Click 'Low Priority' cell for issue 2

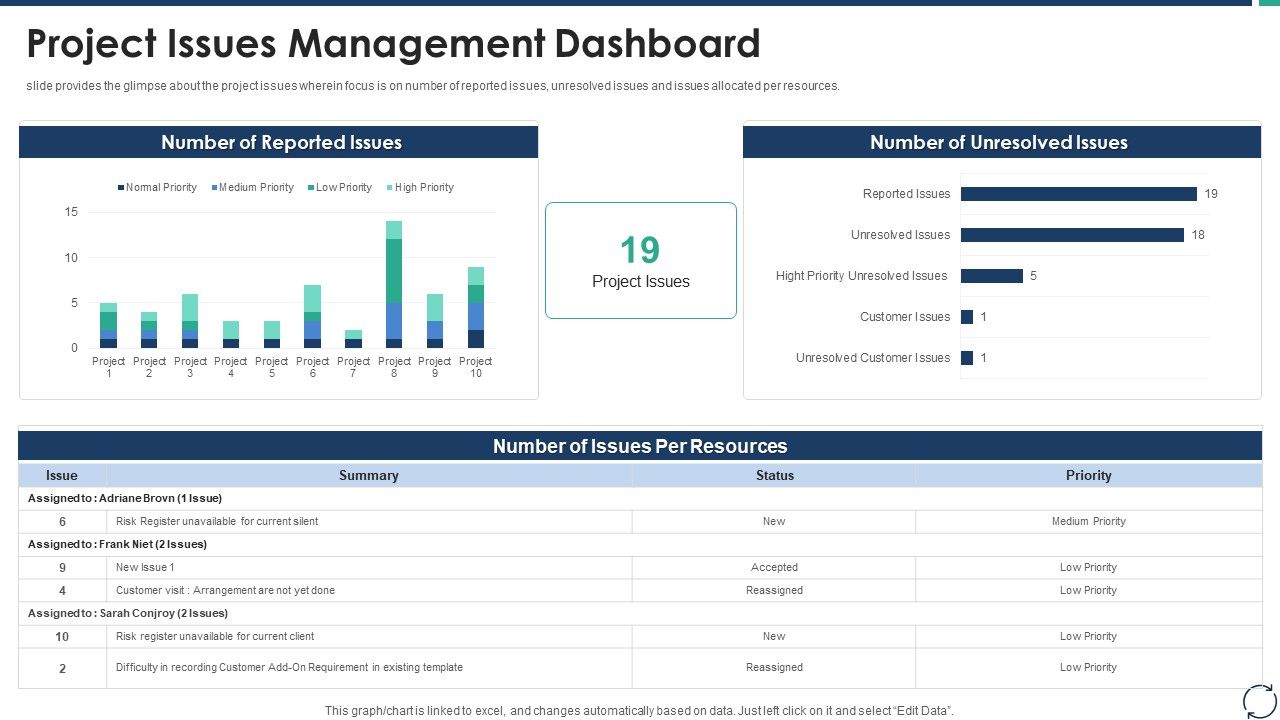1089,667
